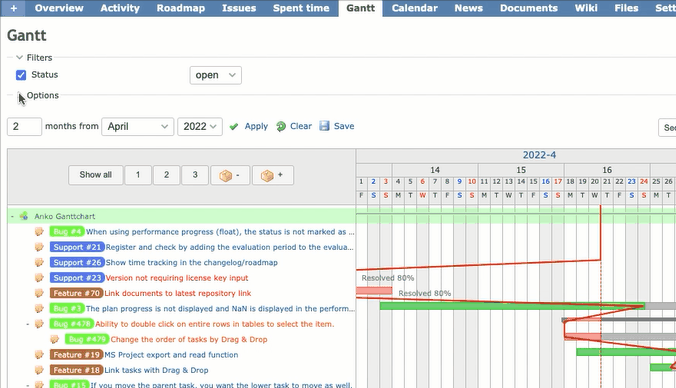Collapse the Anko Ganttchart project tree
676x388 pixels.
pyautogui.click(x=13, y=216)
